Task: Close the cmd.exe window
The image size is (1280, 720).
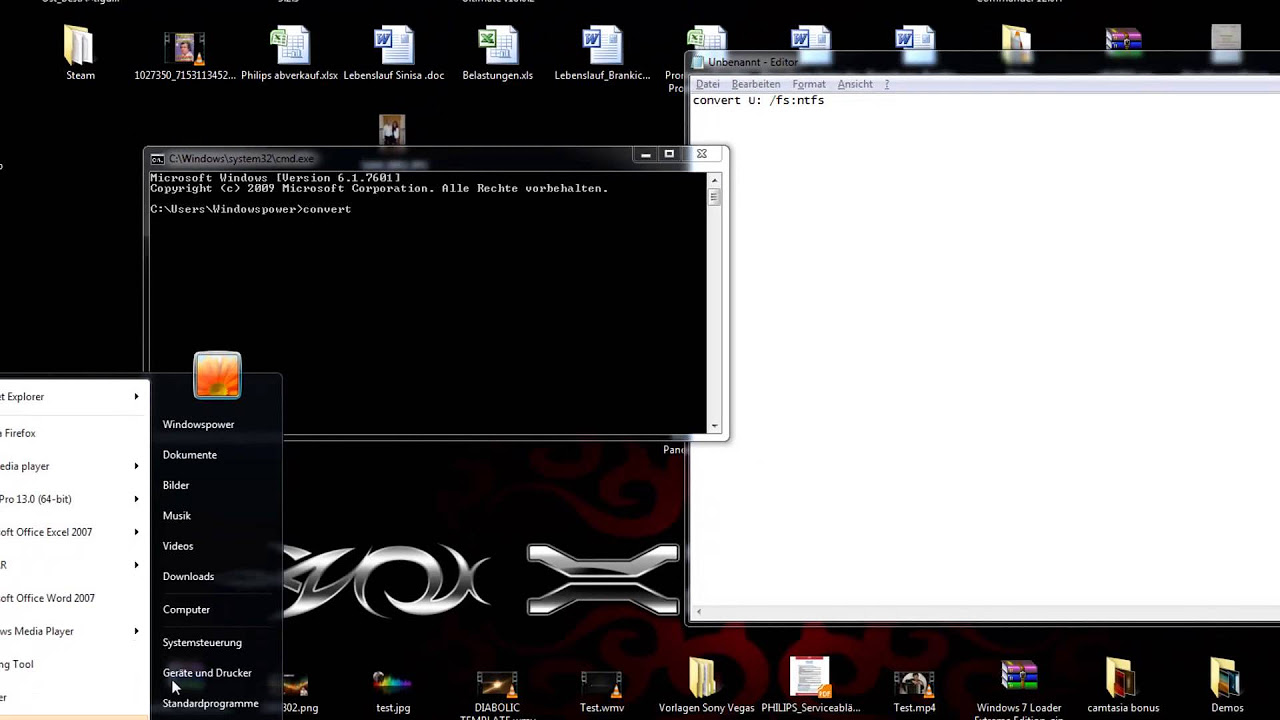Action: click(702, 154)
